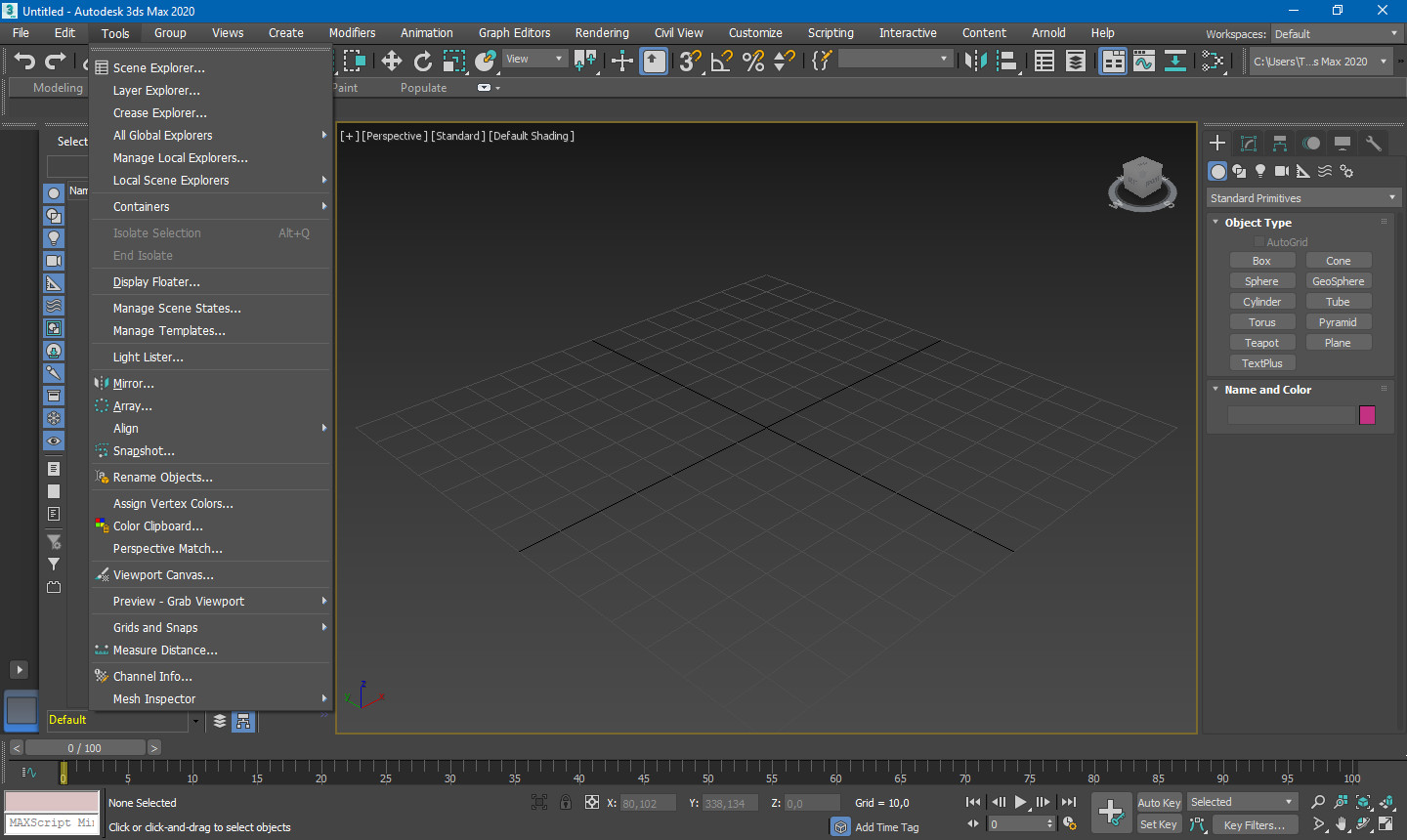This screenshot has height=840, width=1407.
Task: Choose Rename Objects from the Tools menu
Action: (163, 478)
